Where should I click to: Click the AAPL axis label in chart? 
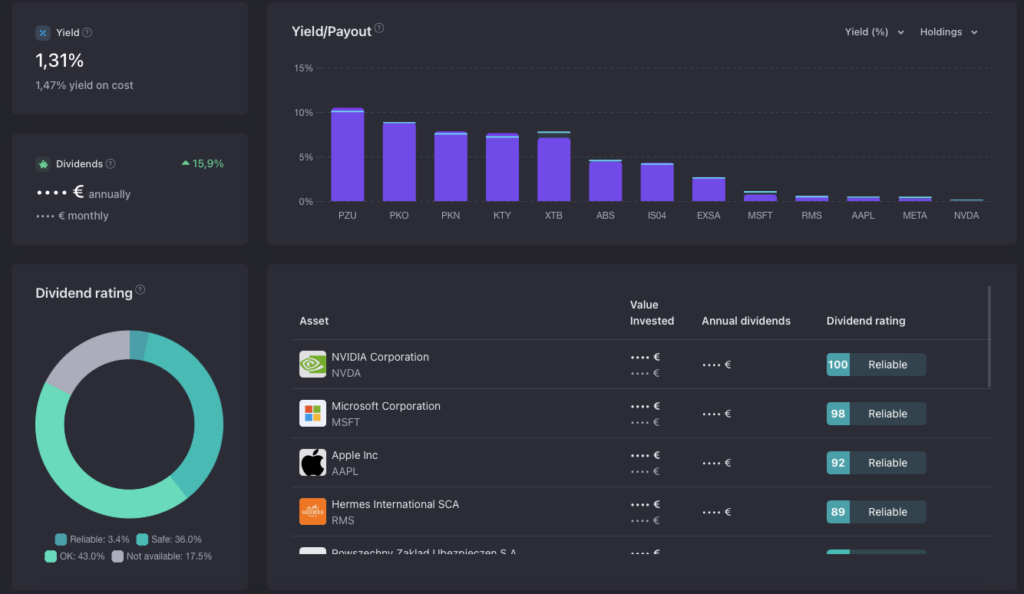[x=863, y=215]
